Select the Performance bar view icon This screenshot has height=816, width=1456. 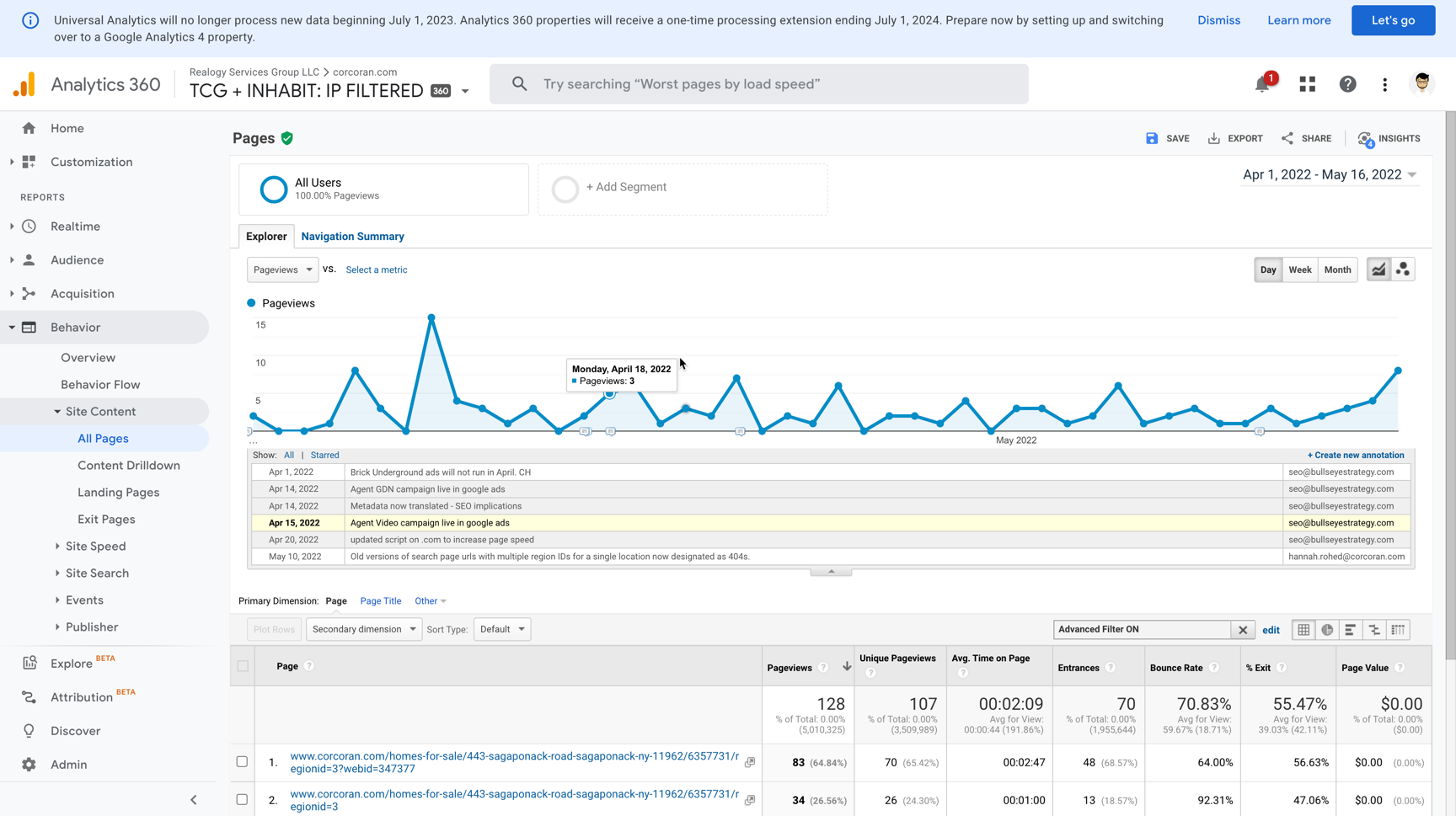(1351, 630)
